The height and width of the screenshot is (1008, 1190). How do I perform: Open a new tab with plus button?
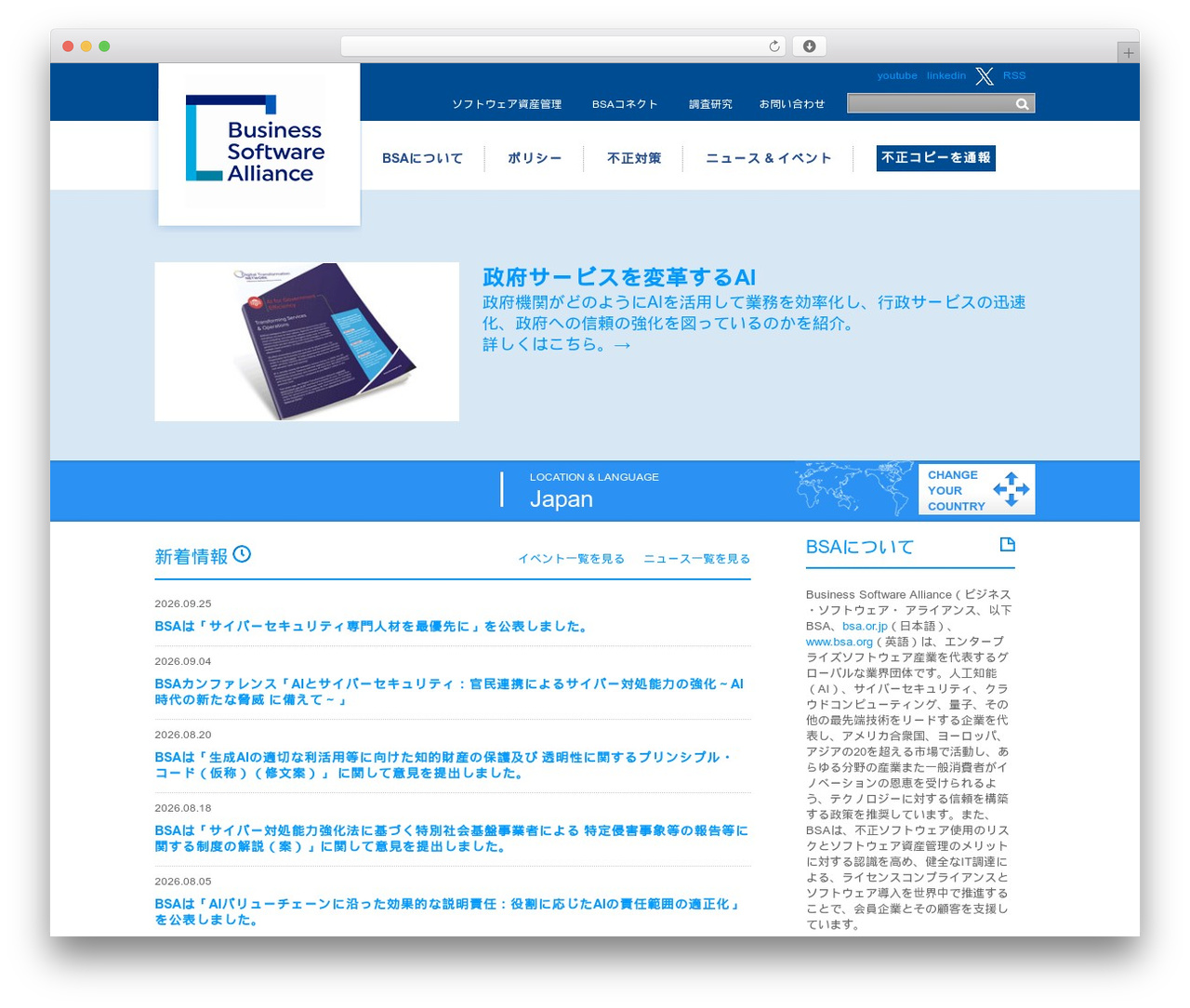[1129, 53]
